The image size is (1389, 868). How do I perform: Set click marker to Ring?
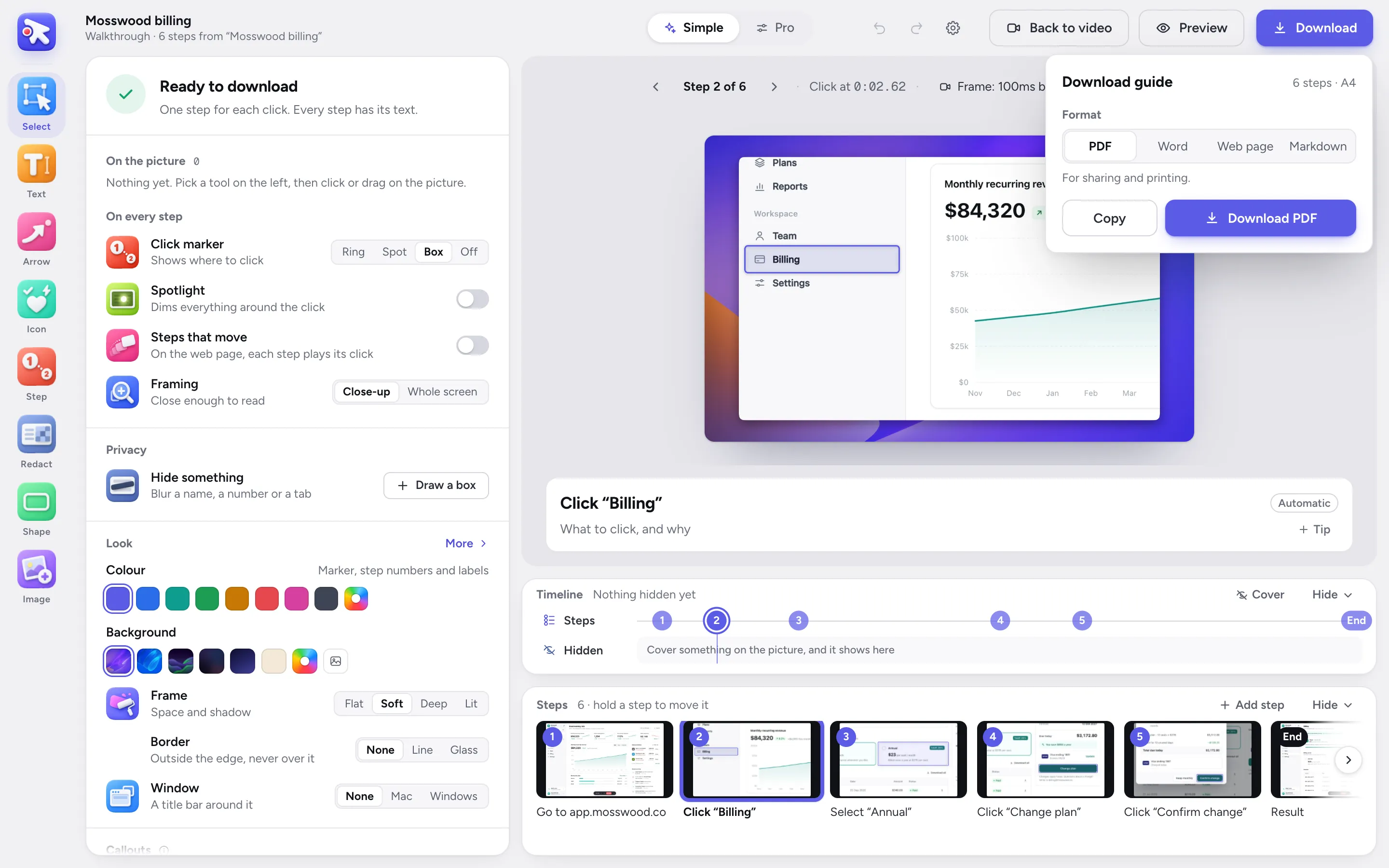353,251
